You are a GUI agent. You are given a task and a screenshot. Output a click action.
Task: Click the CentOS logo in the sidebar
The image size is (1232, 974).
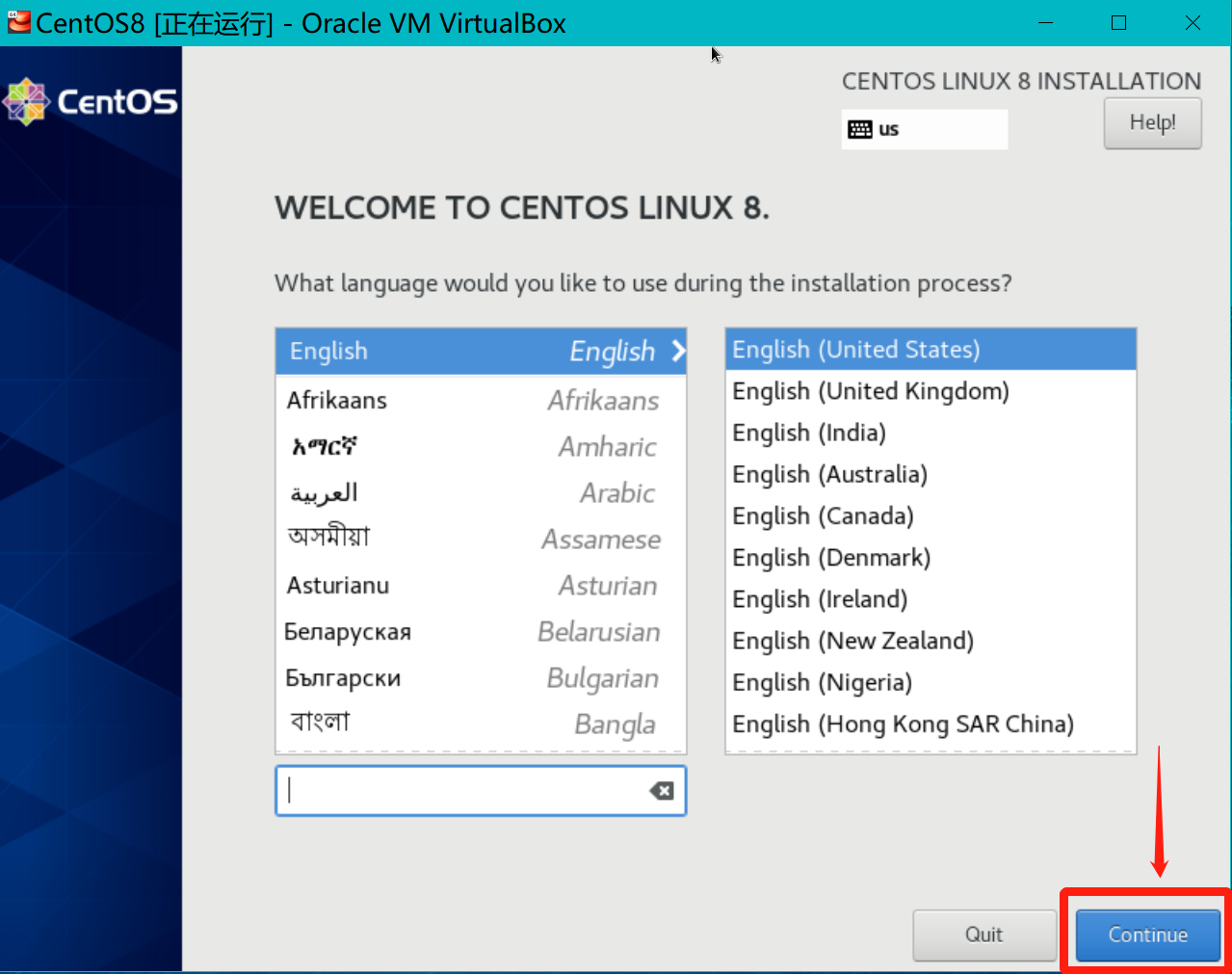tap(91, 101)
